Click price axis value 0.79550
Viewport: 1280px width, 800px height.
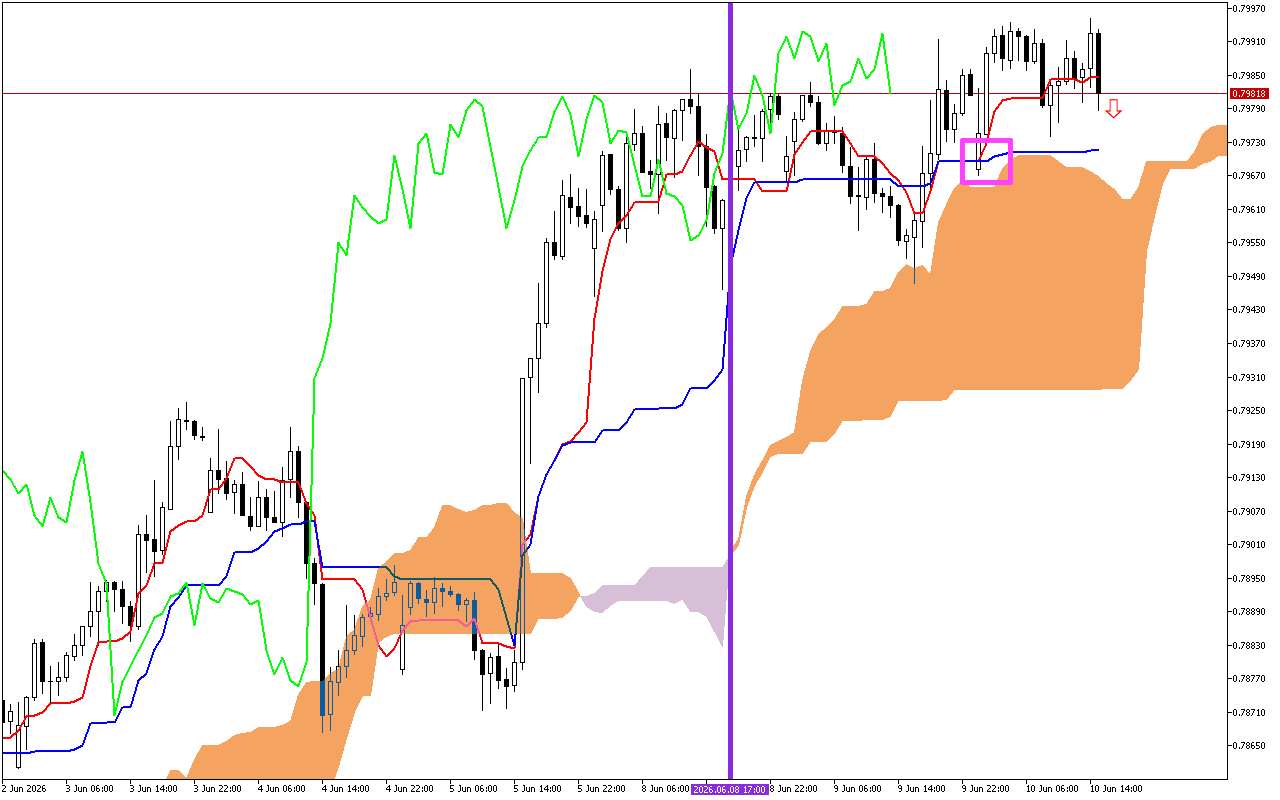(1250, 242)
